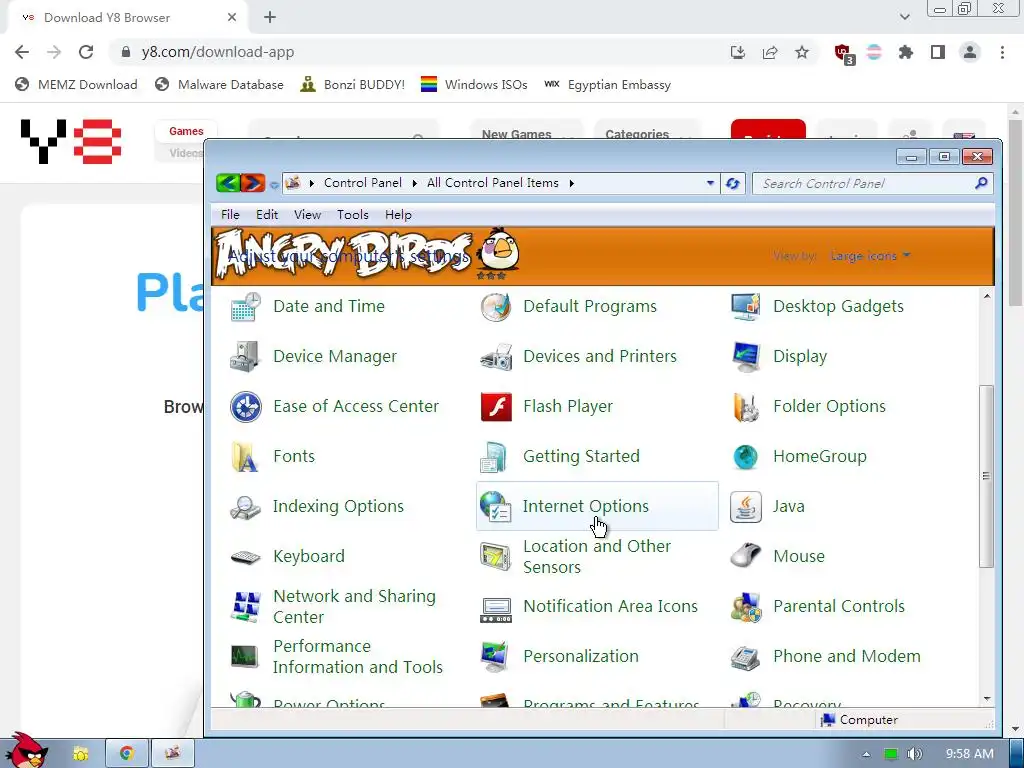Open the Fonts folder icon
The height and width of the screenshot is (768, 1024).
coord(246,456)
